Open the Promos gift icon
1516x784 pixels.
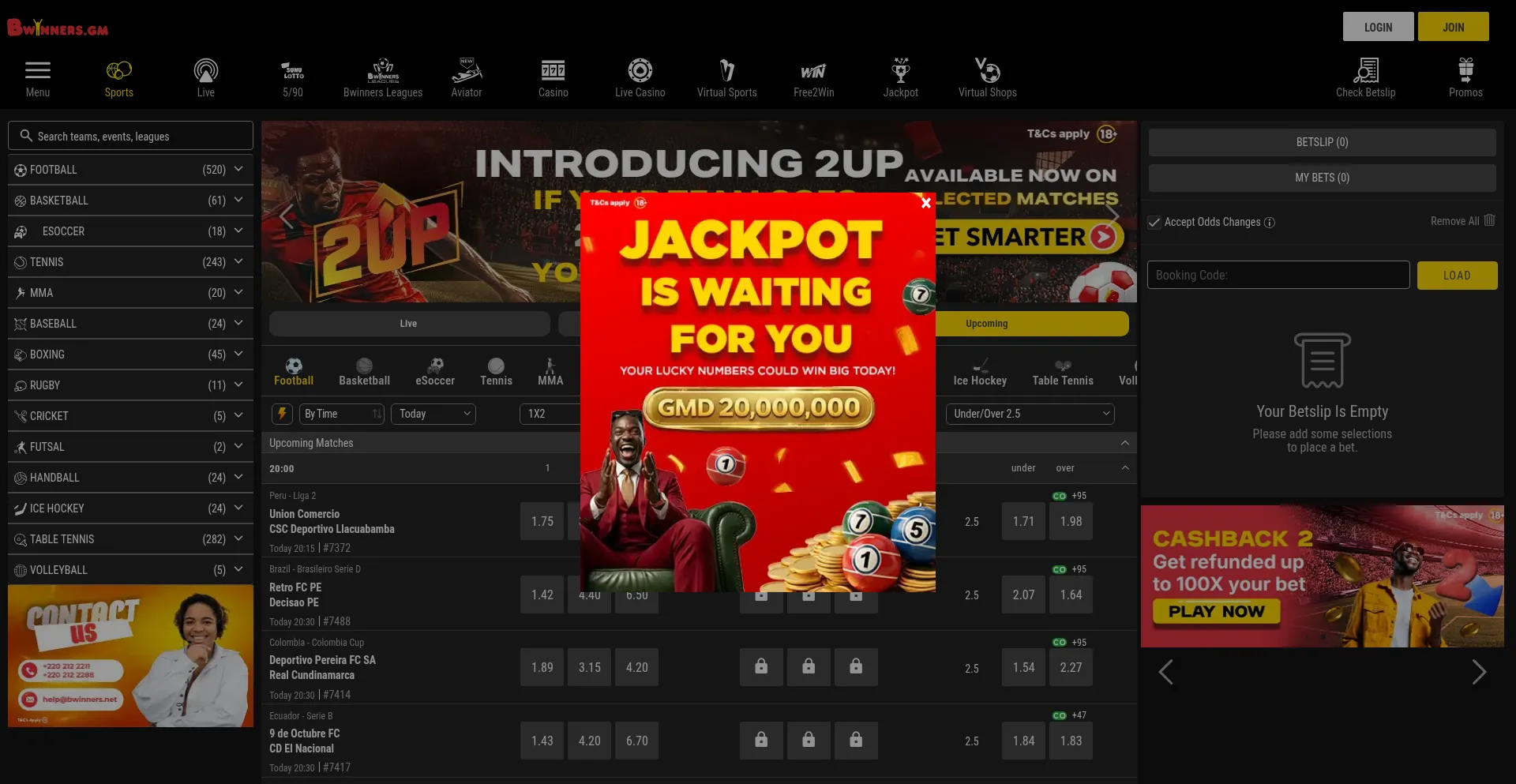pyautogui.click(x=1466, y=70)
